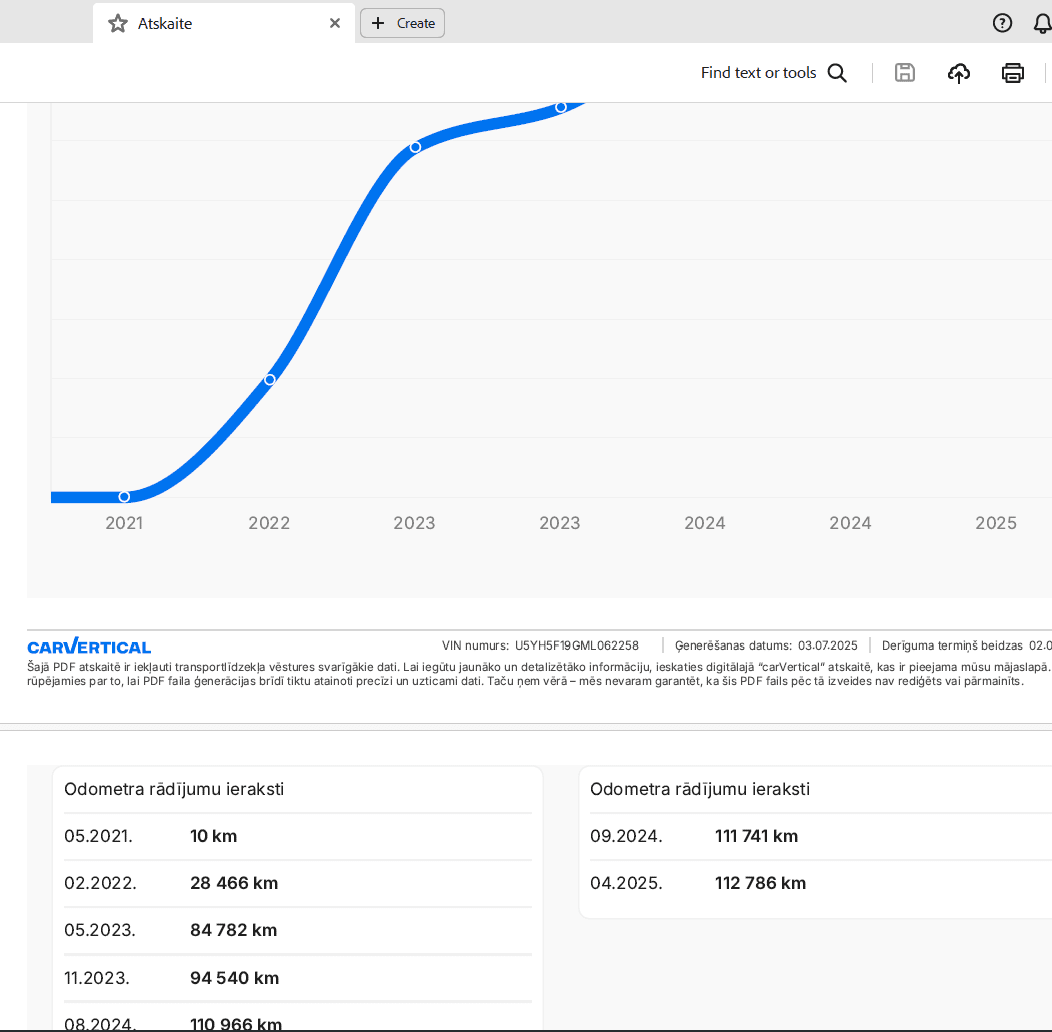1052x1032 pixels.
Task: Click the 2025 axis label
Action: pyautogui.click(x=996, y=523)
